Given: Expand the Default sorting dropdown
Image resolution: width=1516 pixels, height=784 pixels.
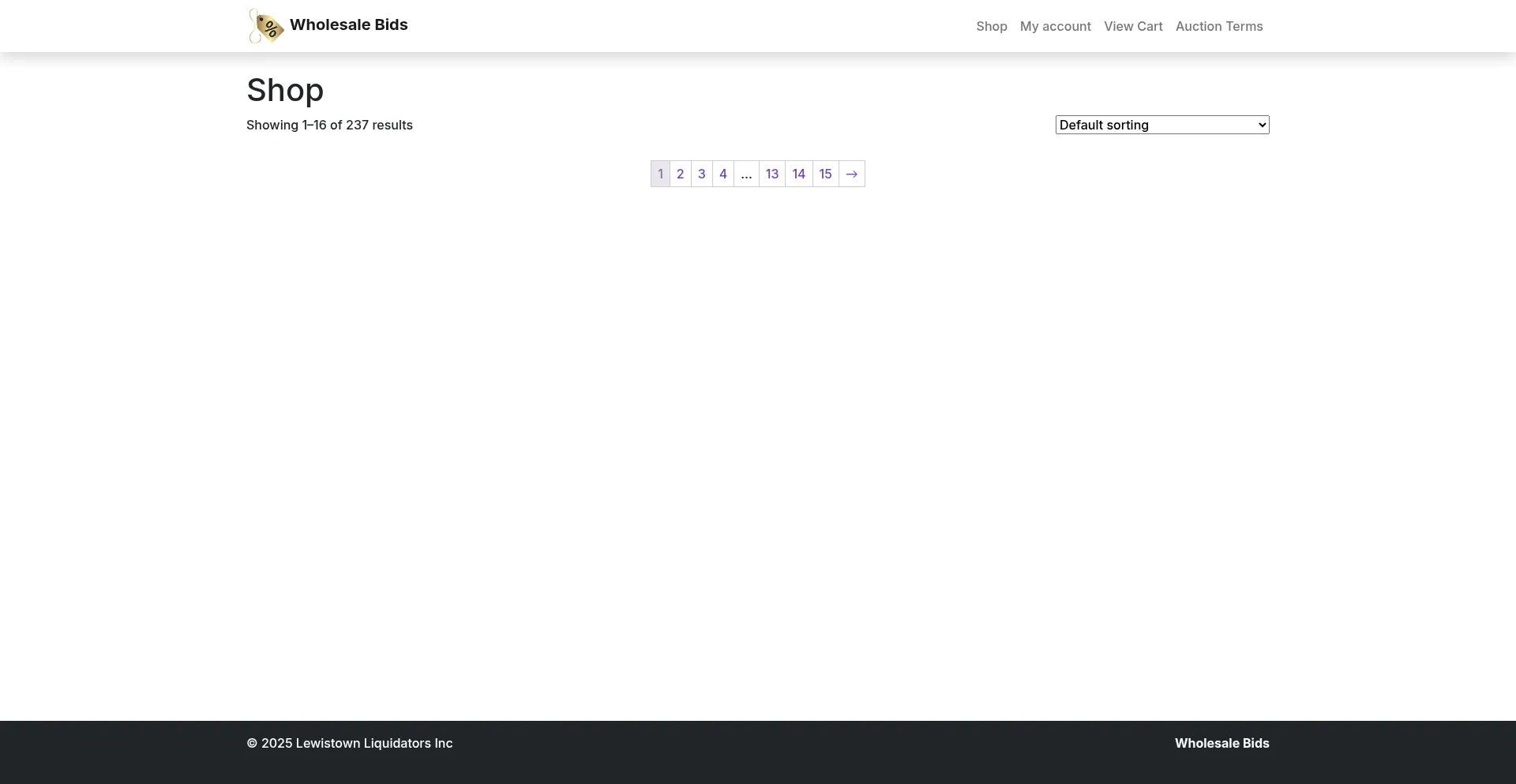Looking at the screenshot, I should (1162, 125).
